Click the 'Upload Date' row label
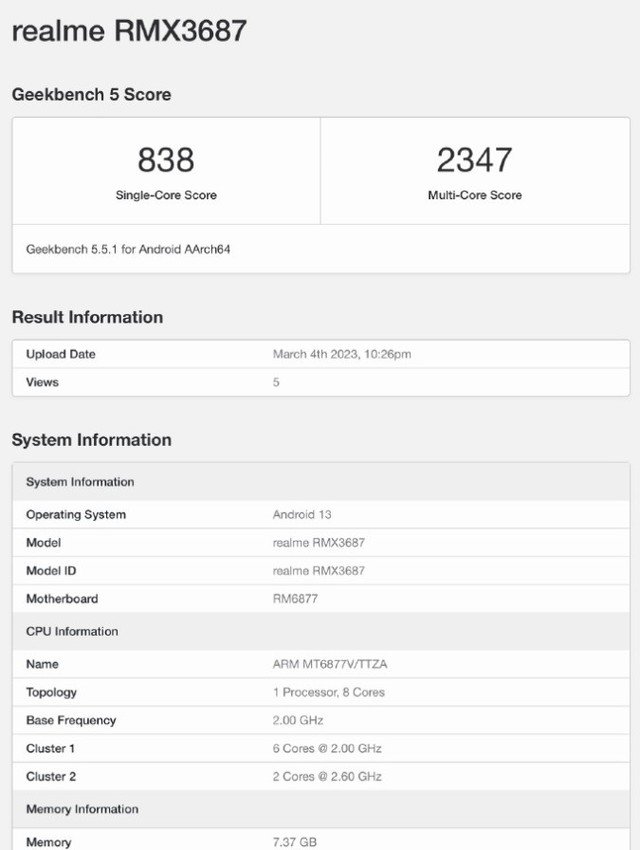 (x=61, y=354)
